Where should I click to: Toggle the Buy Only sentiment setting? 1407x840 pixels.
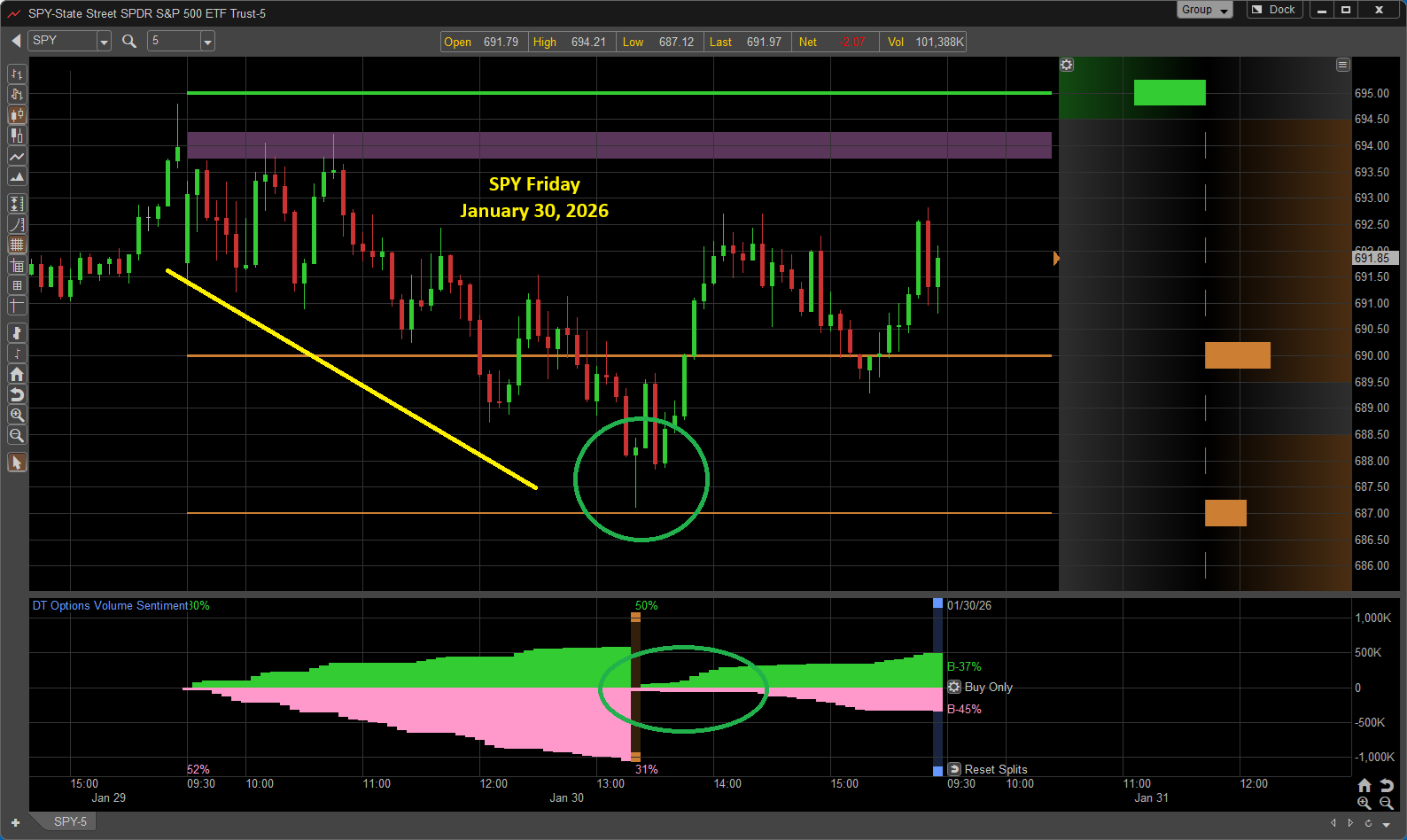(x=954, y=687)
